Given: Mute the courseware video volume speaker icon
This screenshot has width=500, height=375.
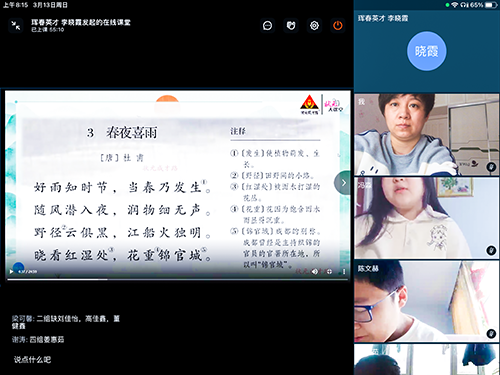Looking at the screenshot, I should tap(314, 272).
